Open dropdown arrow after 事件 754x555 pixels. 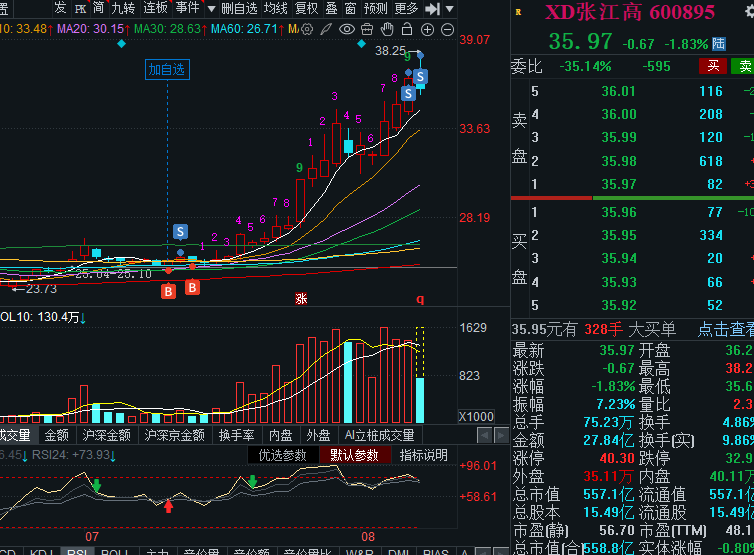(211, 9)
